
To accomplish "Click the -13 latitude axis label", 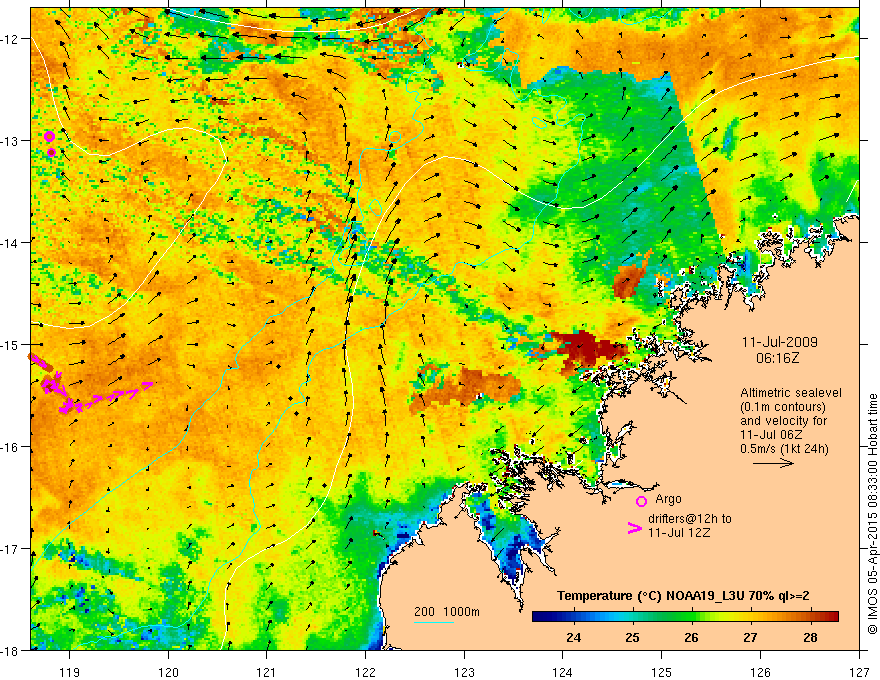I will 10,141.
